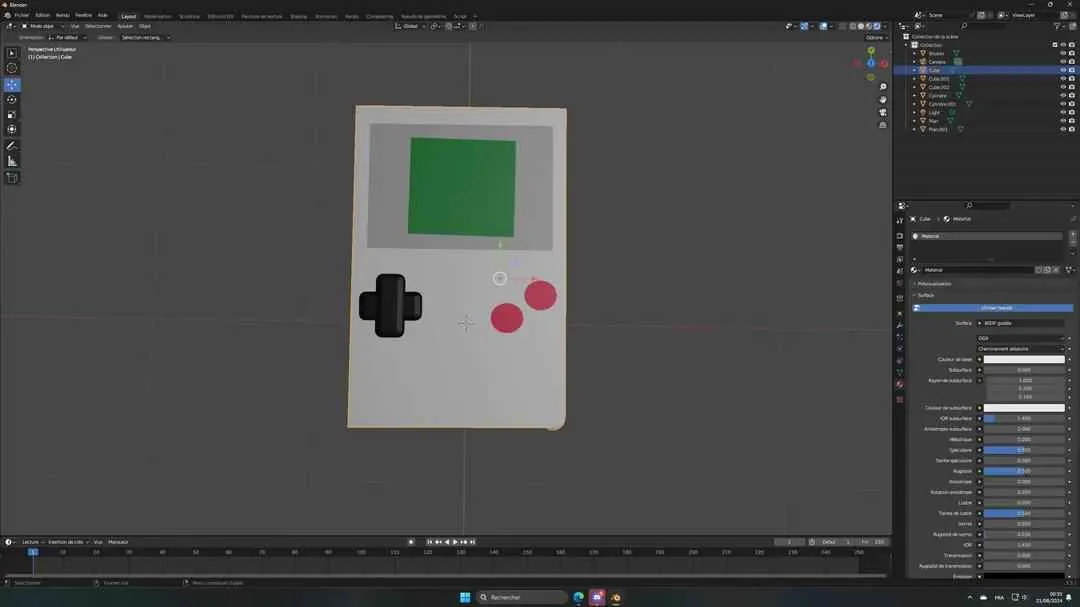This screenshot has height=607, width=1080.
Task: Activate the Measure tool in the left toolbar
Action: (x=12, y=161)
